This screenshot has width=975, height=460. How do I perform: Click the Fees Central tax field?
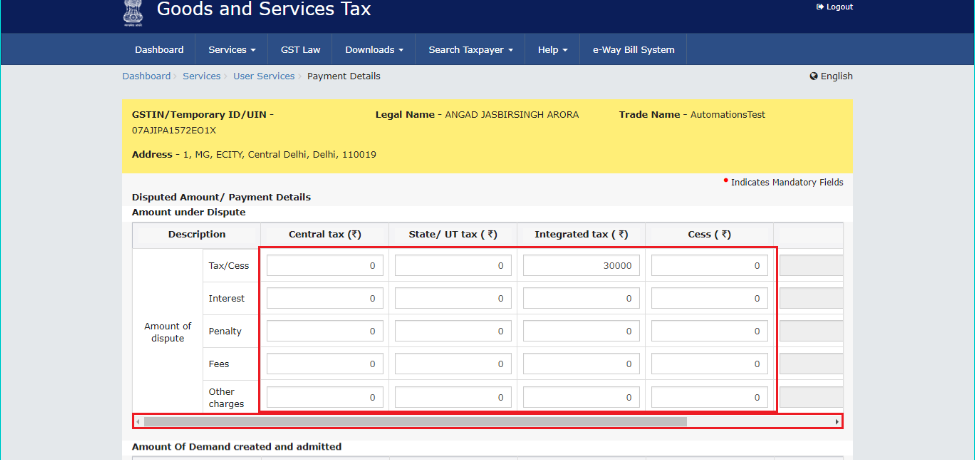(325, 364)
